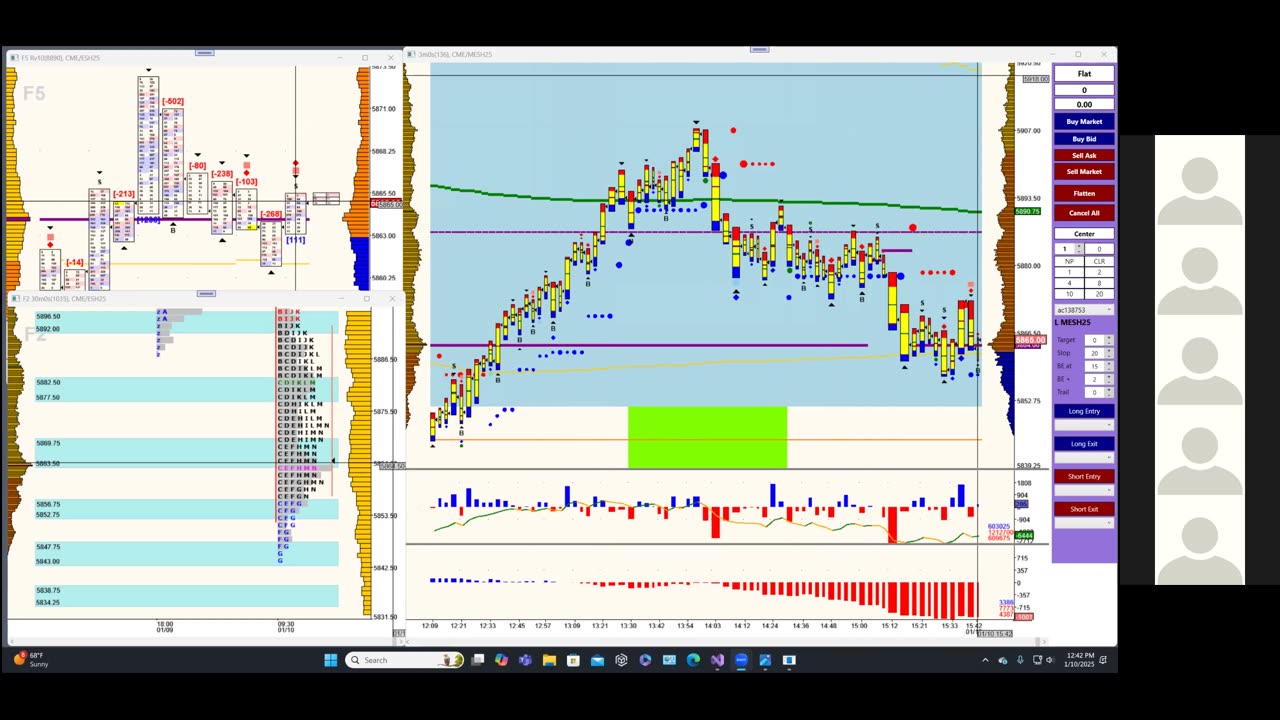Click the CLR quantity button
Viewport: 1280px width, 720px height.
point(1099,261)
